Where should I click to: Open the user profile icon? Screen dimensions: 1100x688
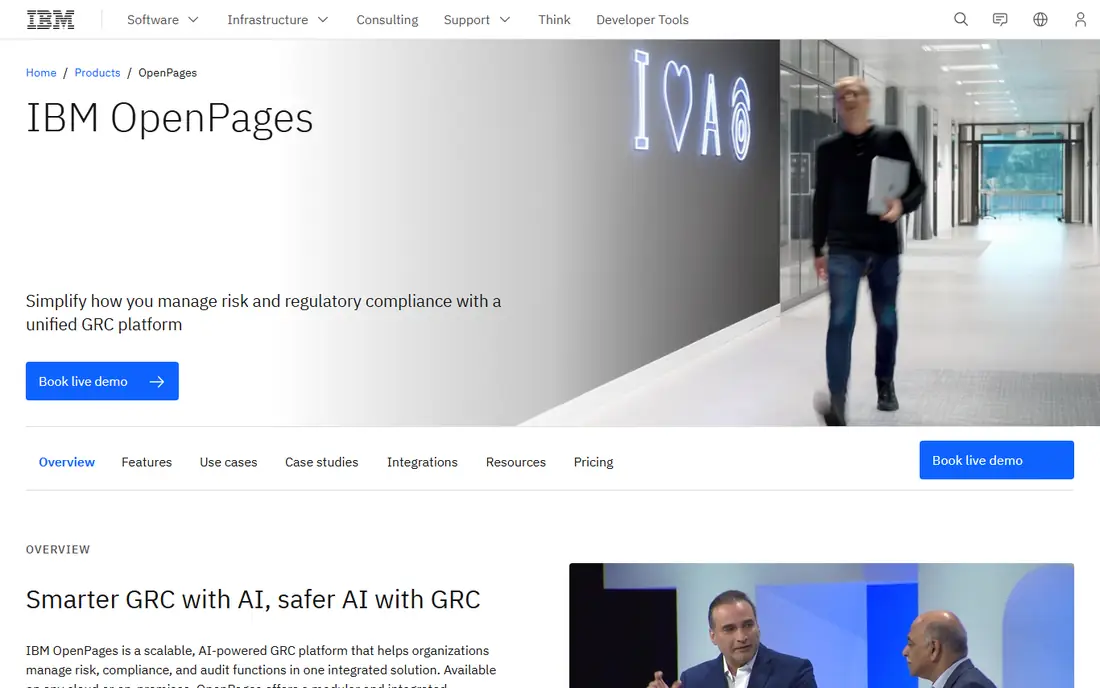[1080, 20]
